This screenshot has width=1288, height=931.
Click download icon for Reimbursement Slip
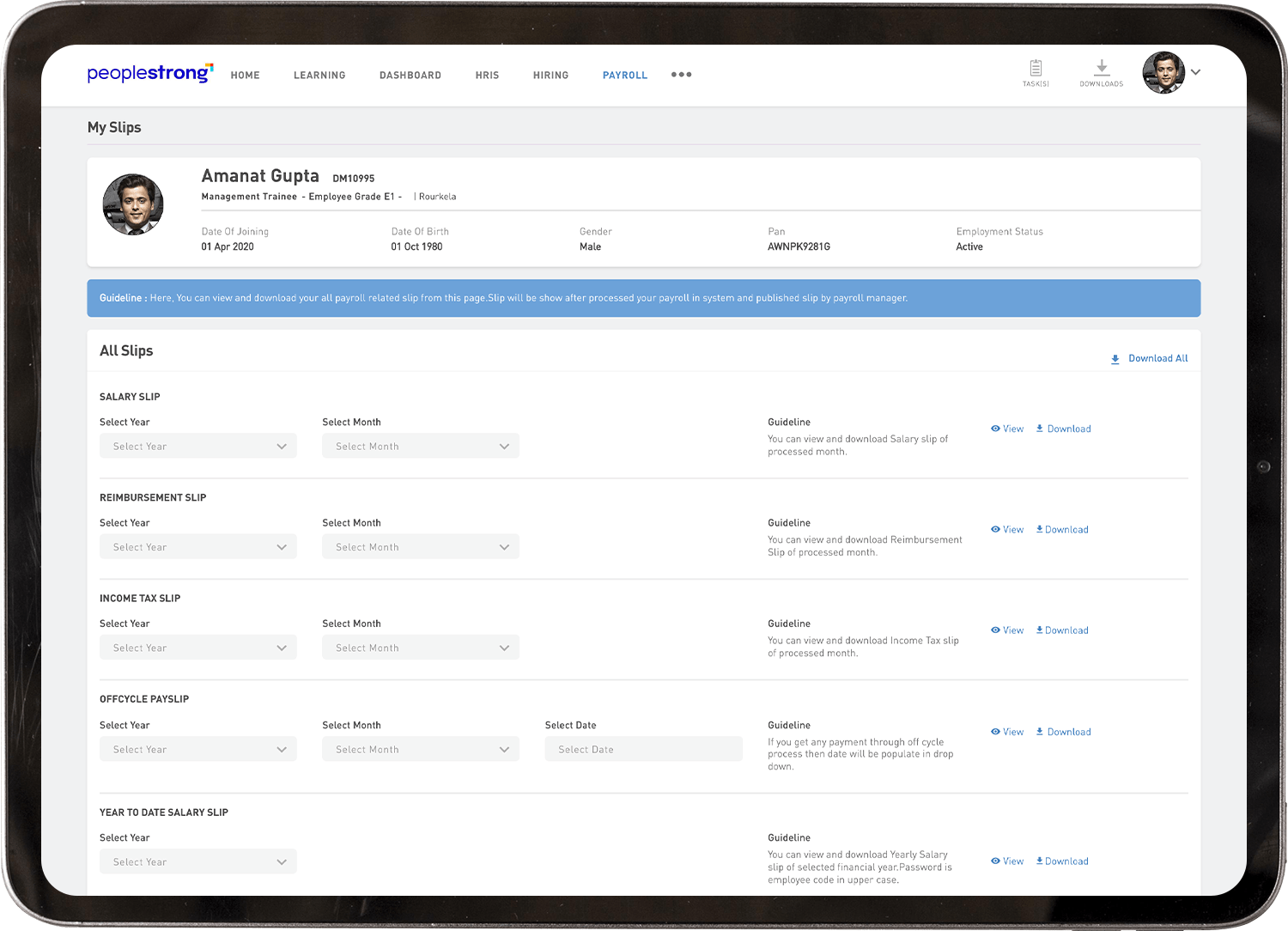tap(1039, 530)
